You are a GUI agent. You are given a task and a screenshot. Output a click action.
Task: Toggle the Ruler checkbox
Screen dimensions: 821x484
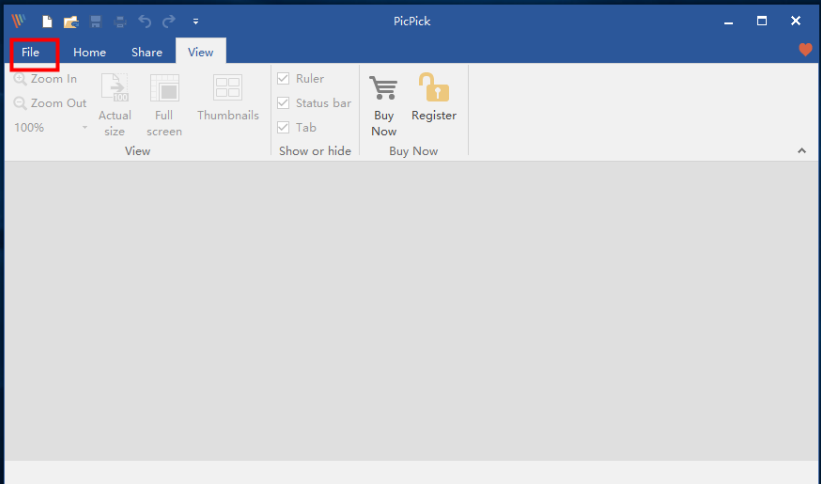[x=283, y=79]
